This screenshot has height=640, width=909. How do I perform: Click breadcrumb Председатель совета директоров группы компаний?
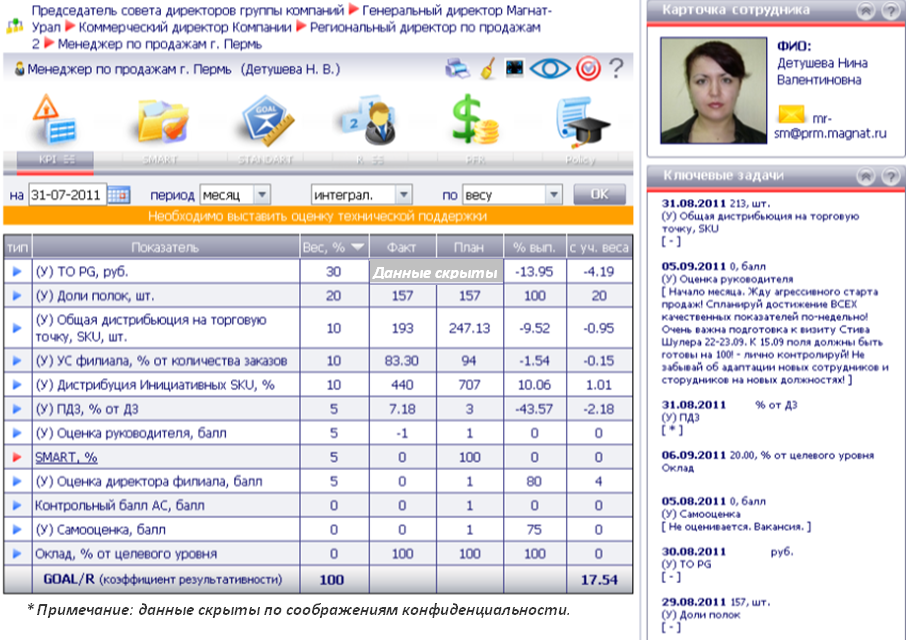(x=188, y=10)
